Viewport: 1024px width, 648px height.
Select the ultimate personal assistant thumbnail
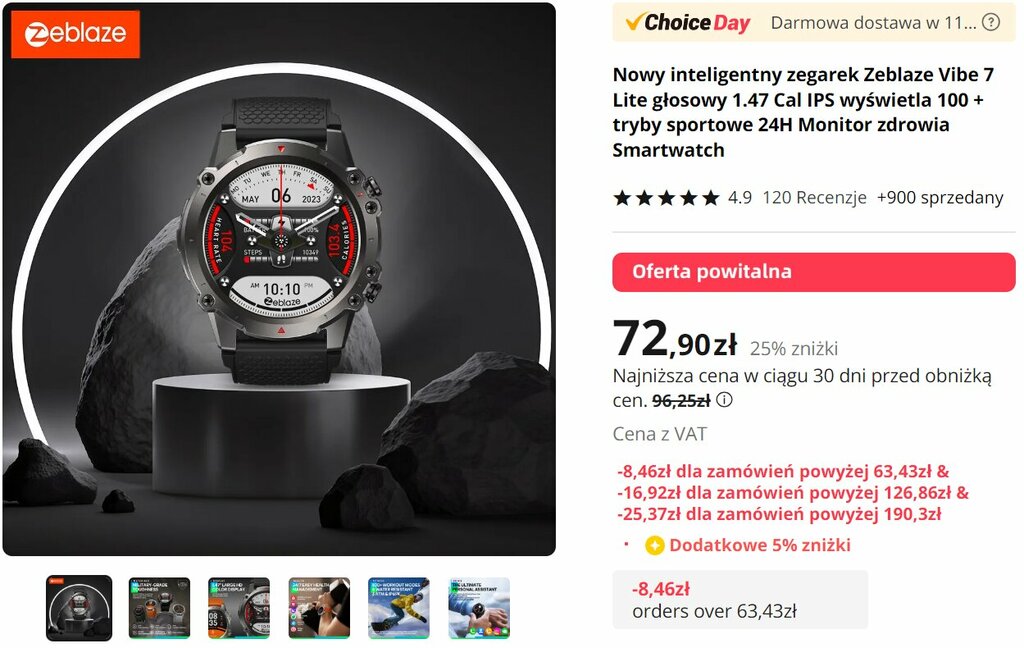click(x=479, y=608)
